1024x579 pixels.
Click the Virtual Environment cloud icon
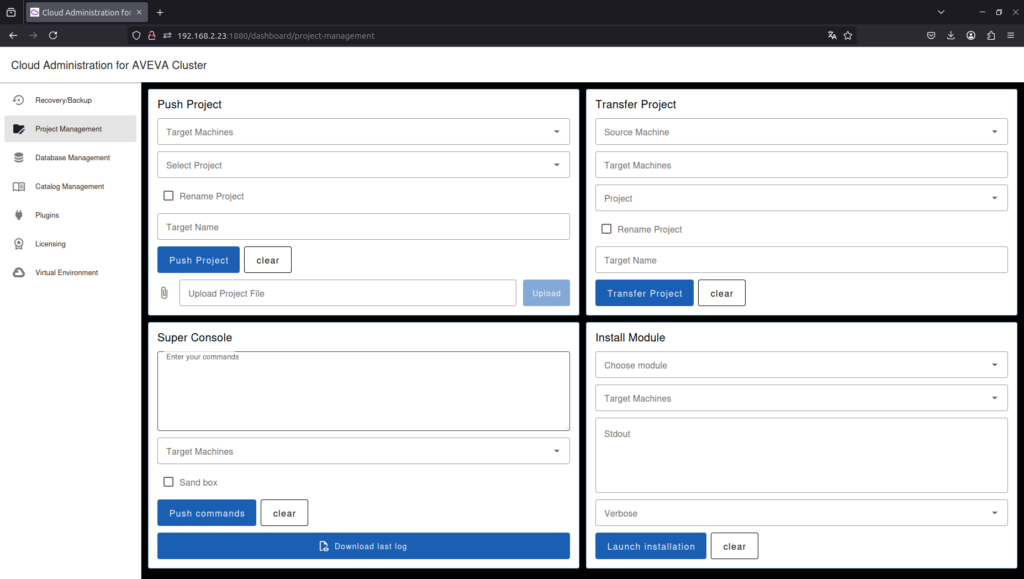pos(18,272)
